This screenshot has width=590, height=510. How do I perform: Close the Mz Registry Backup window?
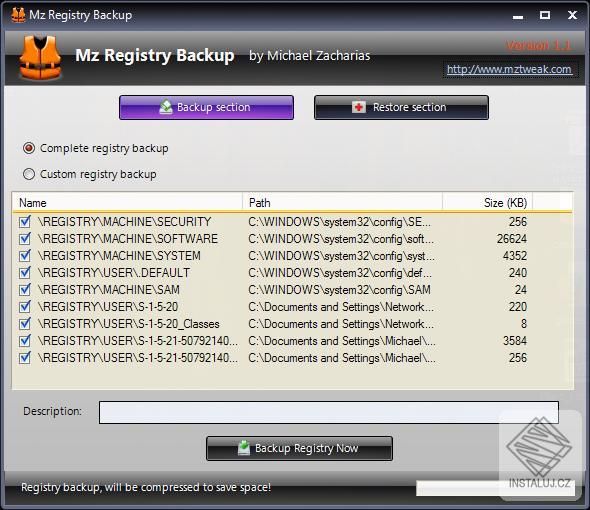pos(572,15)
